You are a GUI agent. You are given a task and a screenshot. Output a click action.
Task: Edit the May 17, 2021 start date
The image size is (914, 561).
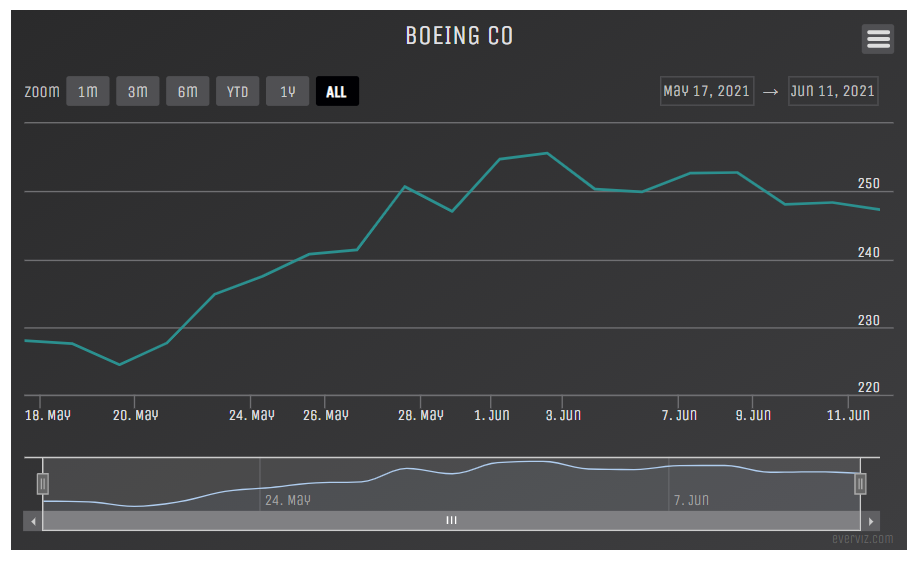(707, 91)
